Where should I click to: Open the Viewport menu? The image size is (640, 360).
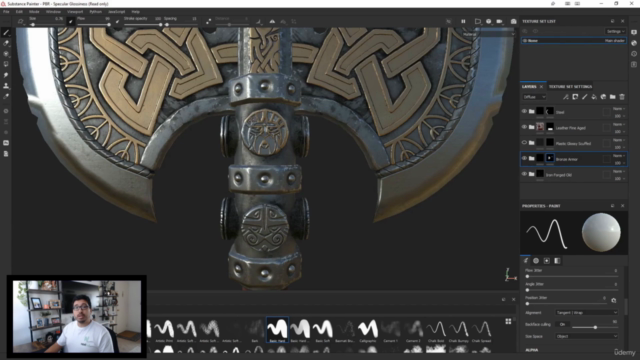[75, 12]
